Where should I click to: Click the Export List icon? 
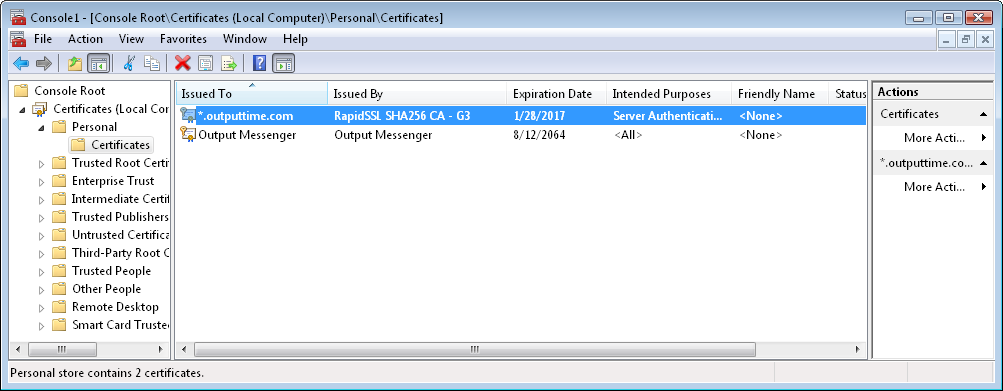pyautogui.click(x=228, y=63)
